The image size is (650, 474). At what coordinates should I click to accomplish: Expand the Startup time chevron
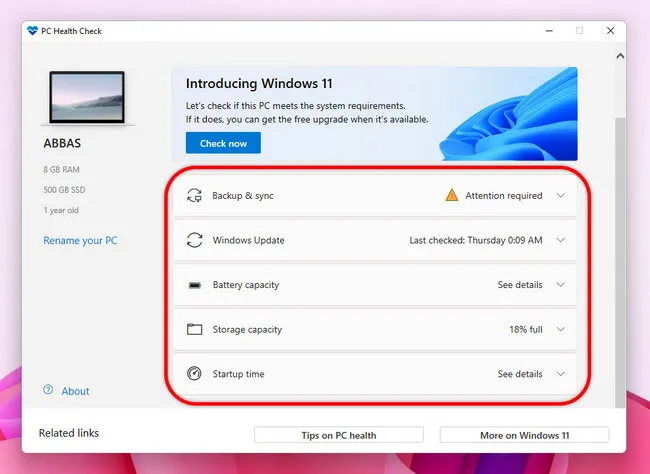(560, 374)
